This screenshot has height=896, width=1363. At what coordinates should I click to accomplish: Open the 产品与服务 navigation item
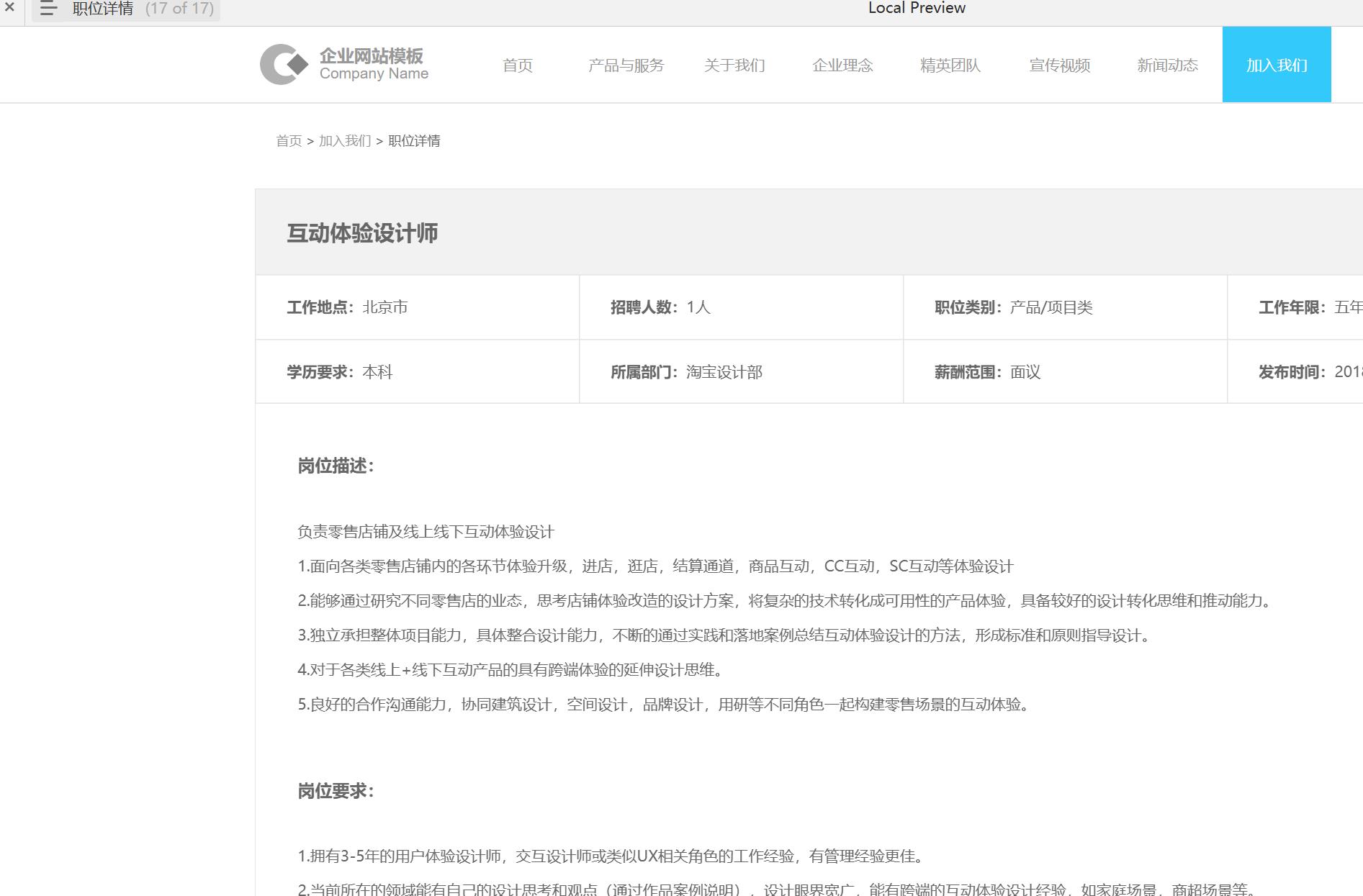tap(626, 65)
